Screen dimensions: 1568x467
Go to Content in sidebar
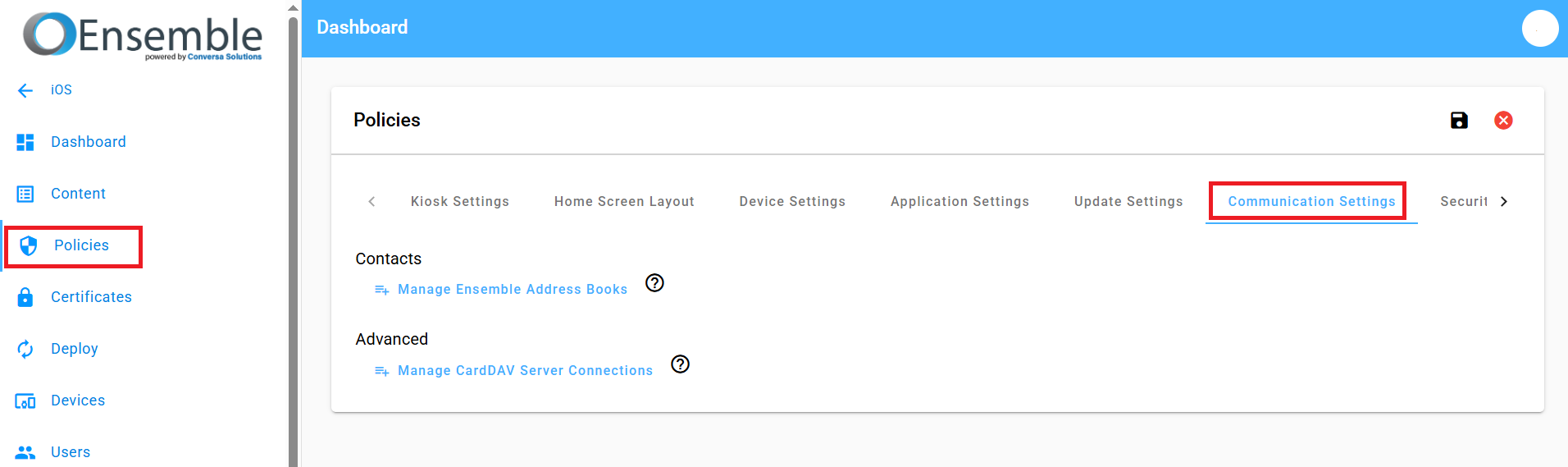[x=78, y=194]
